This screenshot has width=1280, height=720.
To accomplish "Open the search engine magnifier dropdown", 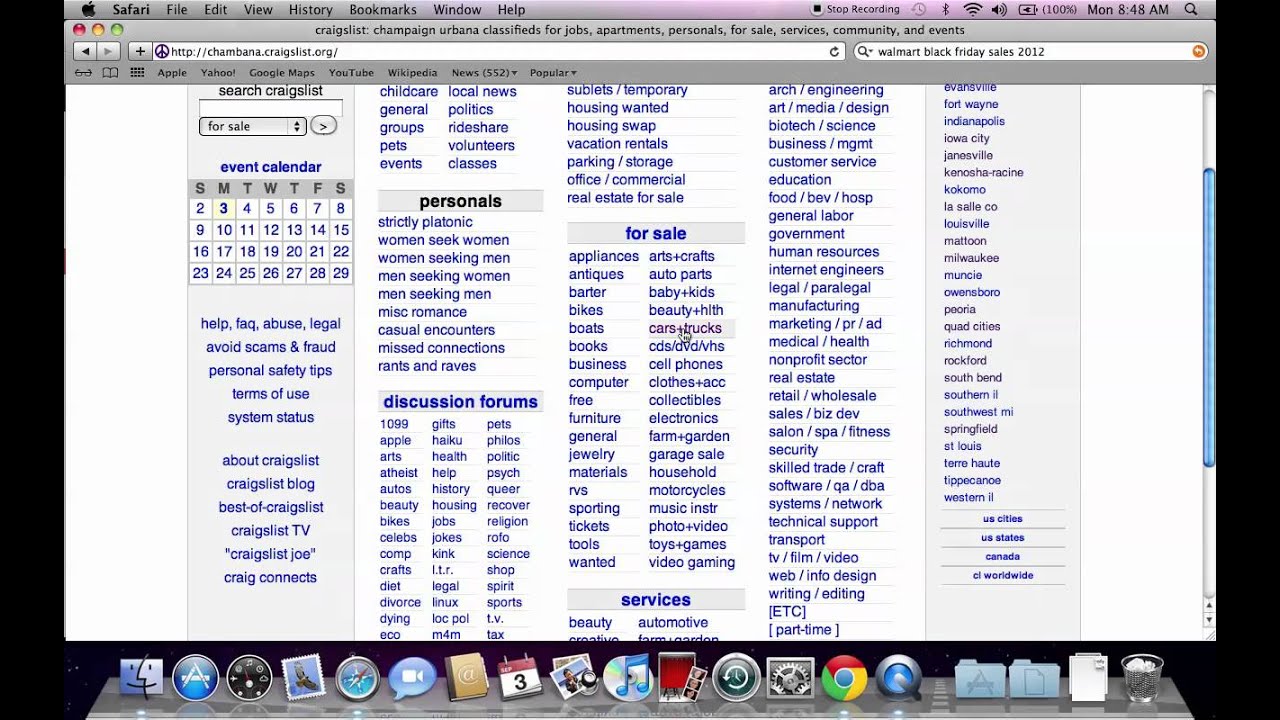I will pyautogui.click(x=866, y=51).
